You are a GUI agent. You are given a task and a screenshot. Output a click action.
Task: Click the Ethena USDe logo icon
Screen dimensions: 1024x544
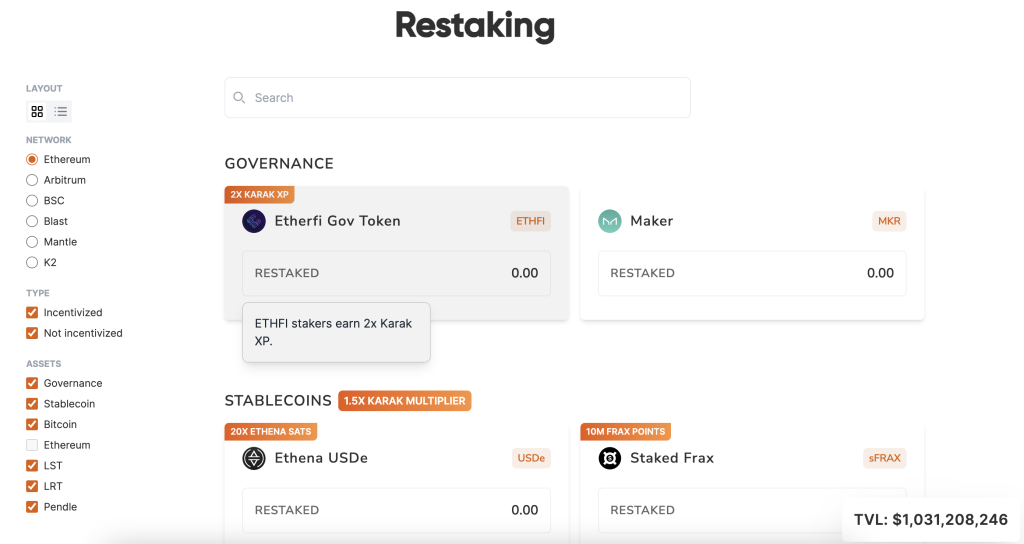coord(254,458)
